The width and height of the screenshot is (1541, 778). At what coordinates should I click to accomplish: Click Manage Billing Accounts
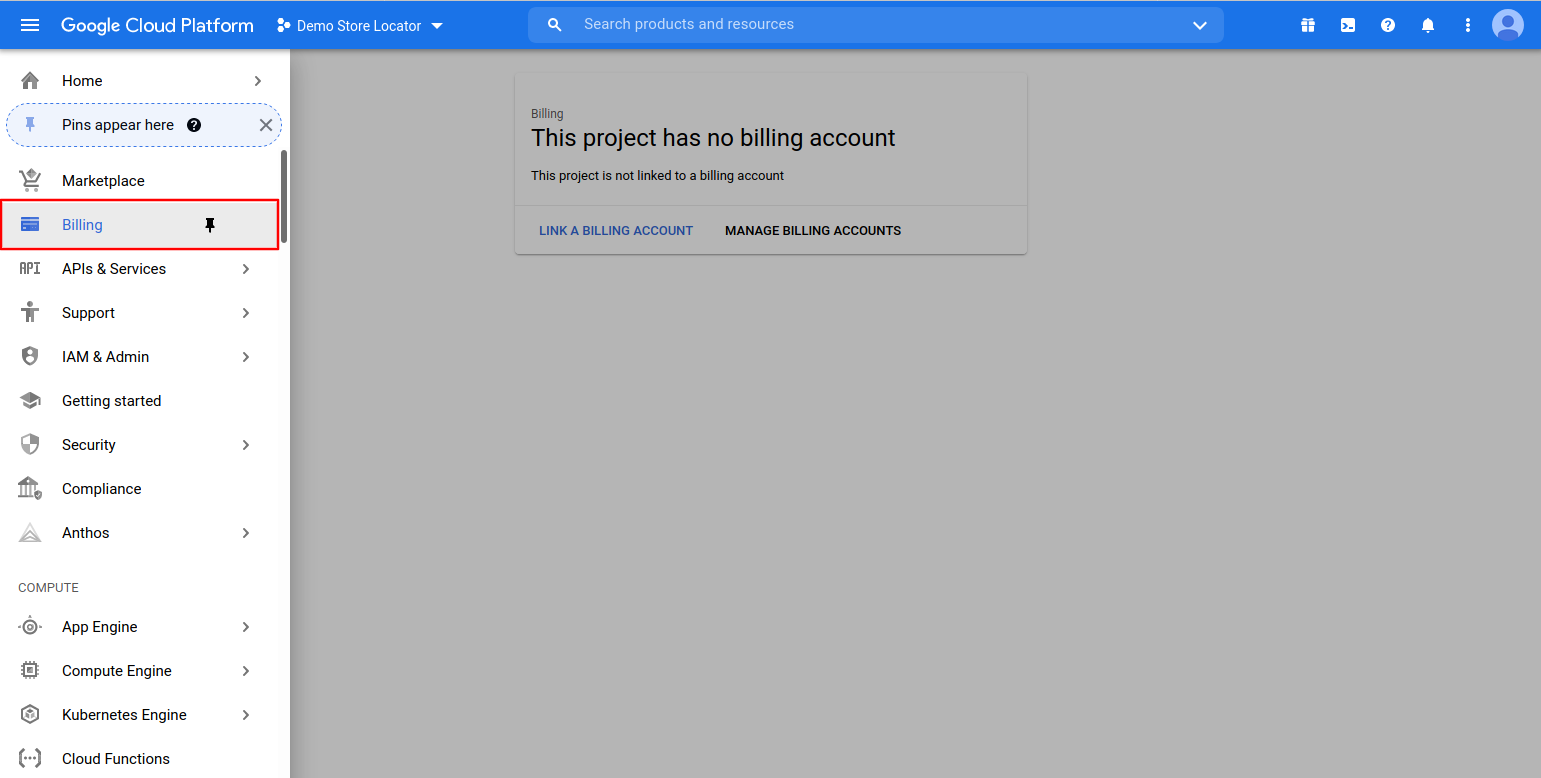pyautogui.click(x=813, y=231)
